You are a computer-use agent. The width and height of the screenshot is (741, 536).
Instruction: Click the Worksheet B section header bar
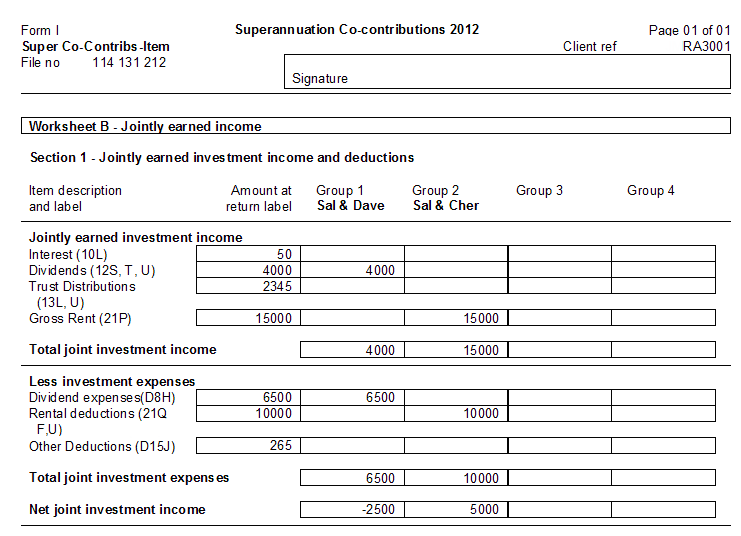click(x=375, y=126)
